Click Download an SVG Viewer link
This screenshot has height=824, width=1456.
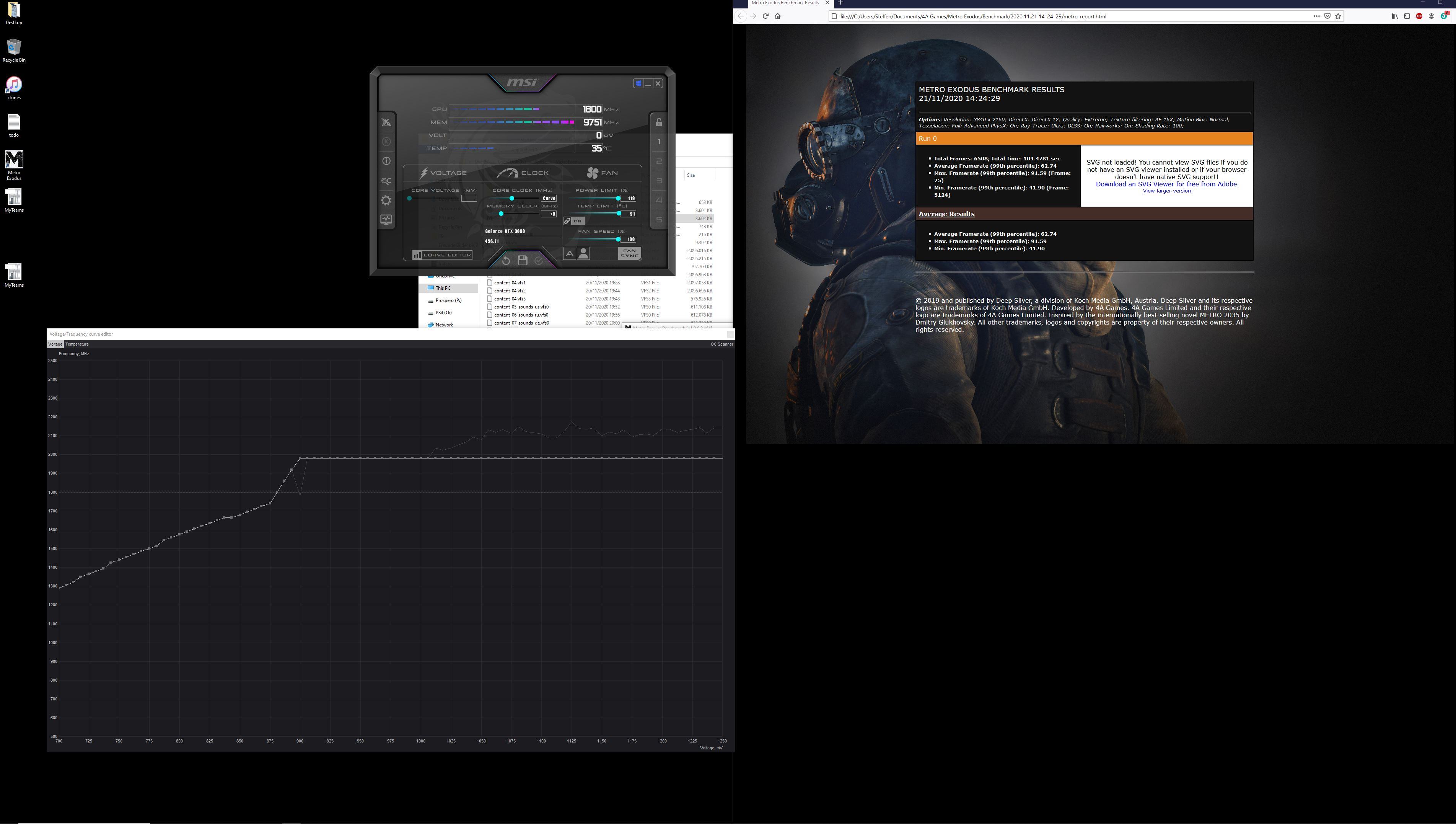(1166, 184)
